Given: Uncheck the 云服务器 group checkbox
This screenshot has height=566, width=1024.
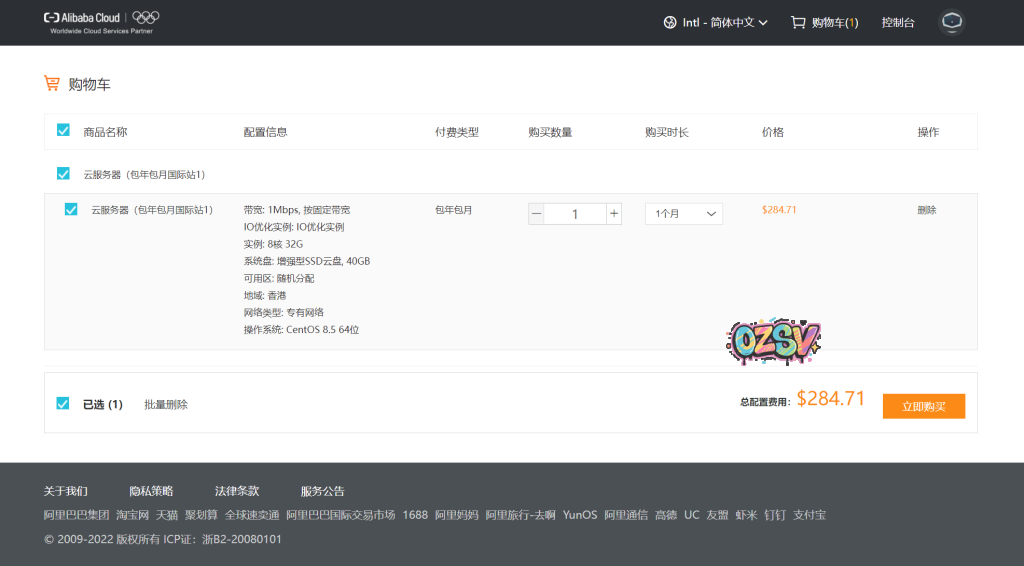Looking at the screenshot, I should [x=64, y=174].
